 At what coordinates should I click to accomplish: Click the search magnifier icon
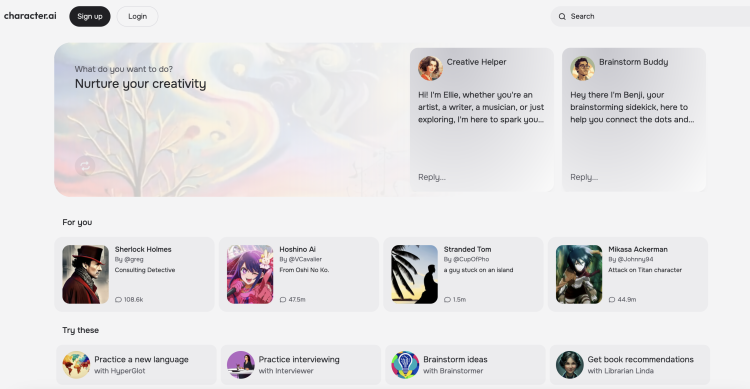tap(562, 16)
